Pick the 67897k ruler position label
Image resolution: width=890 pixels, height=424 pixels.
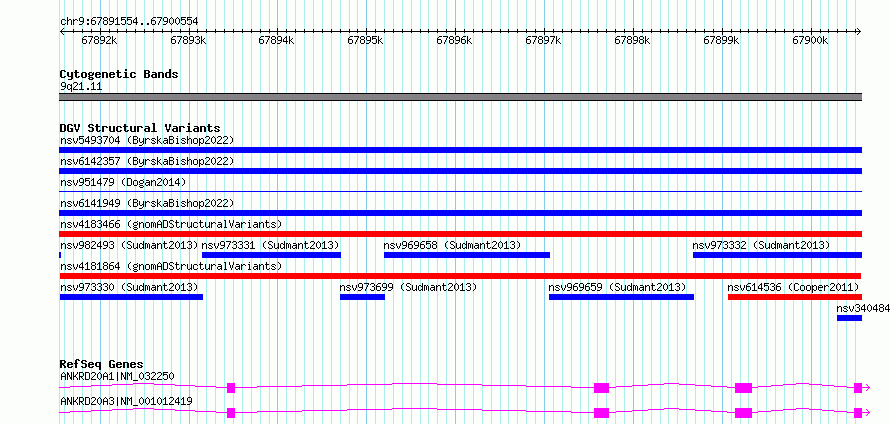coord(544,40)
